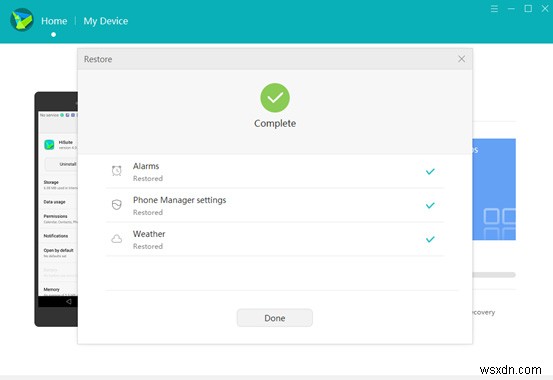Viewport: 553px width, 380px height.
Task: Click Restored status under Phone Manager settings
Action: 148,212
